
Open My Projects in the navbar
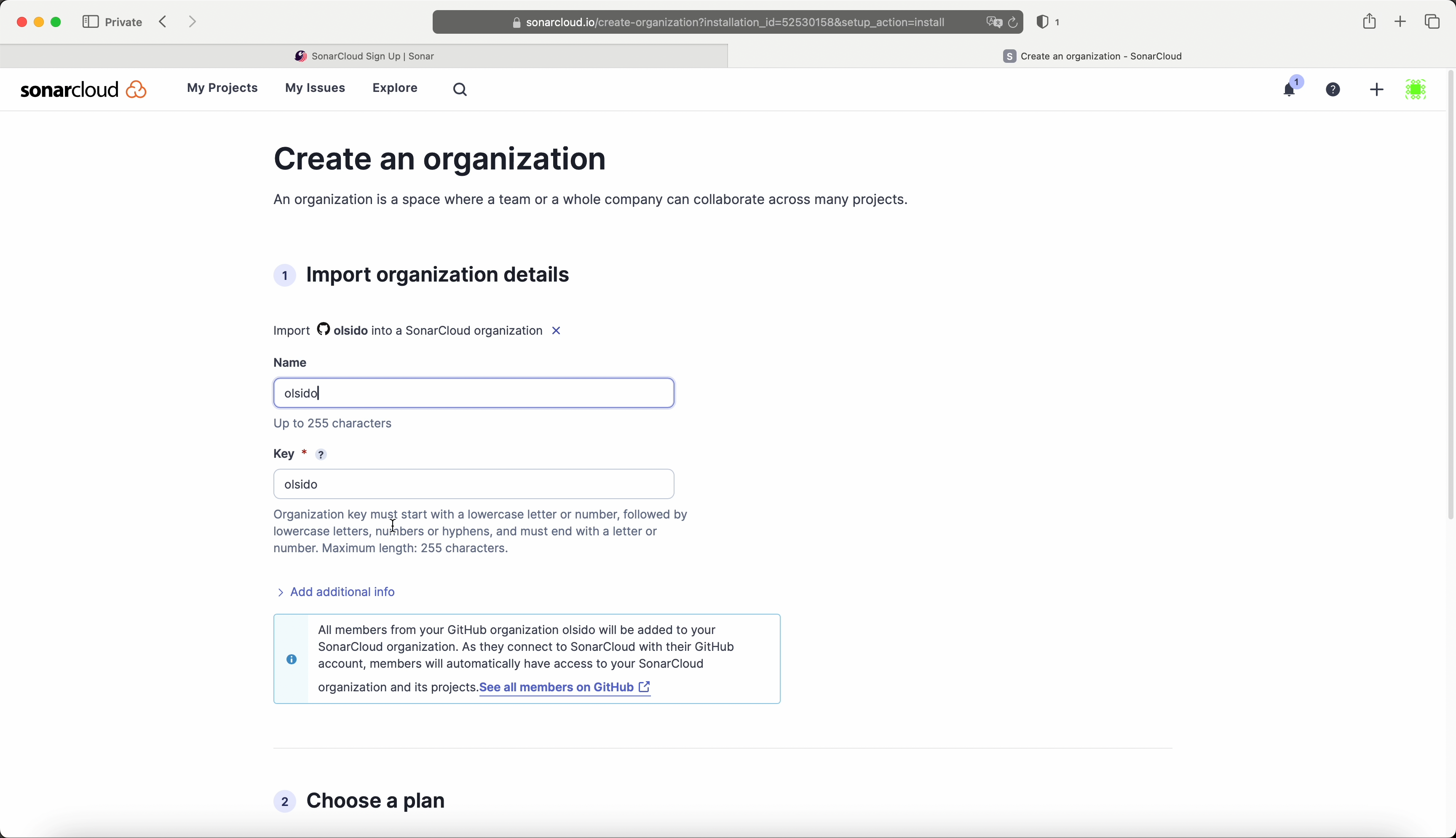pyautogui.click(x=222, y=88)
